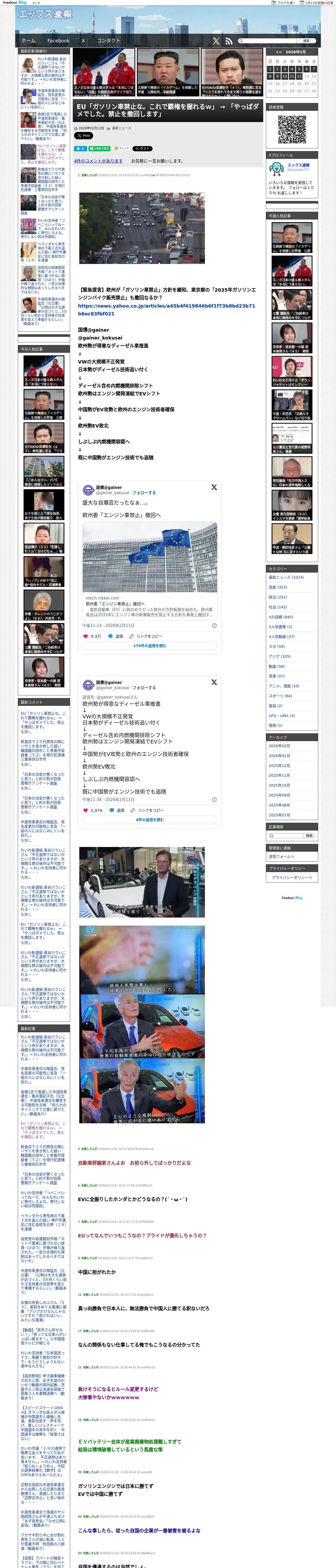
Task: Click the livedoor Blog logo at top left
Action: coord(15,2)
